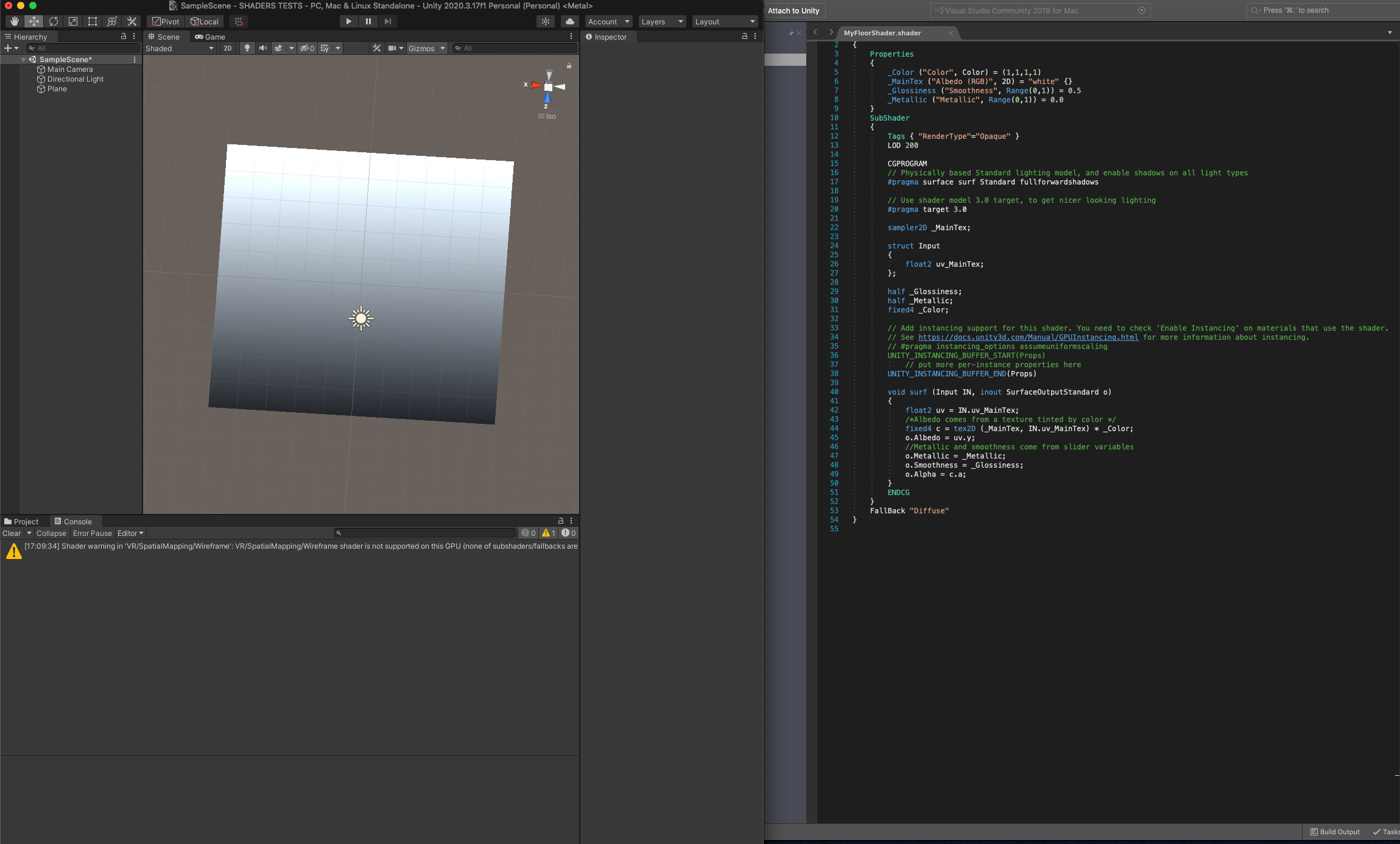Toggle scene view lighting icon
1400x844 pixels.
247,48
